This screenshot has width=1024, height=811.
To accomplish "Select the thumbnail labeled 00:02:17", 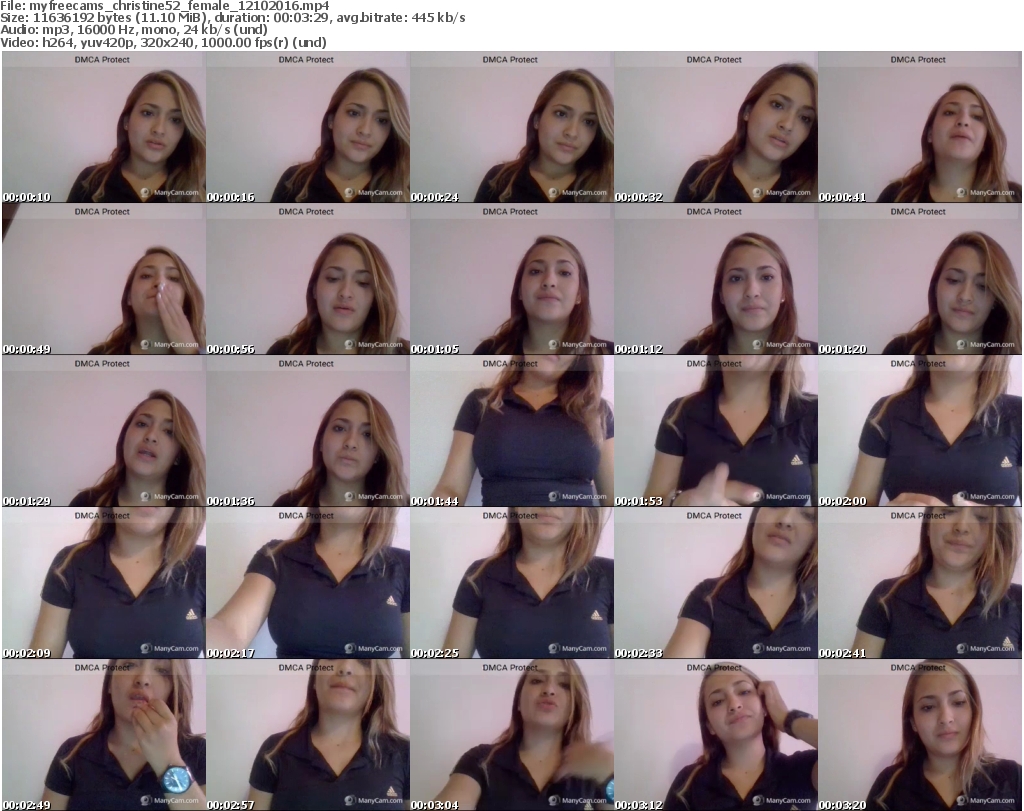I will click(307, 583).
